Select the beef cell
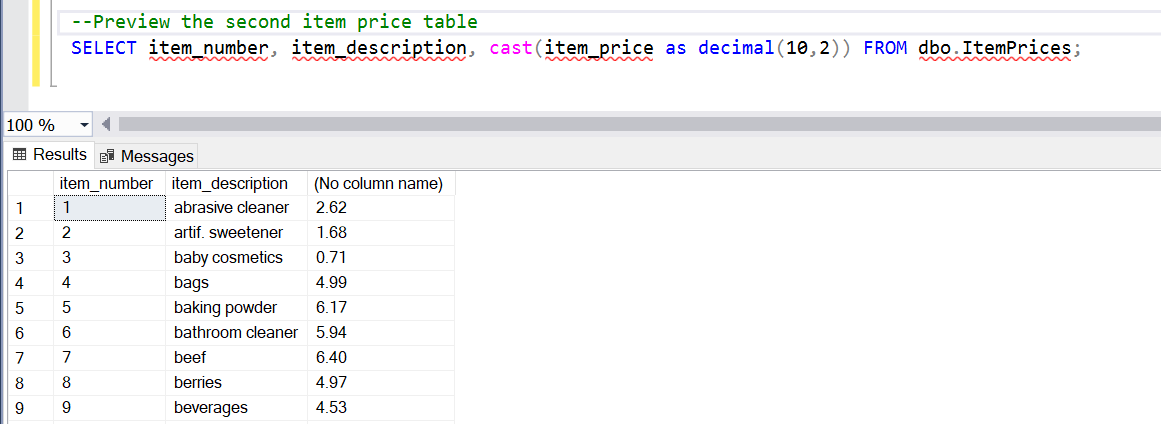 click(236, 358)
